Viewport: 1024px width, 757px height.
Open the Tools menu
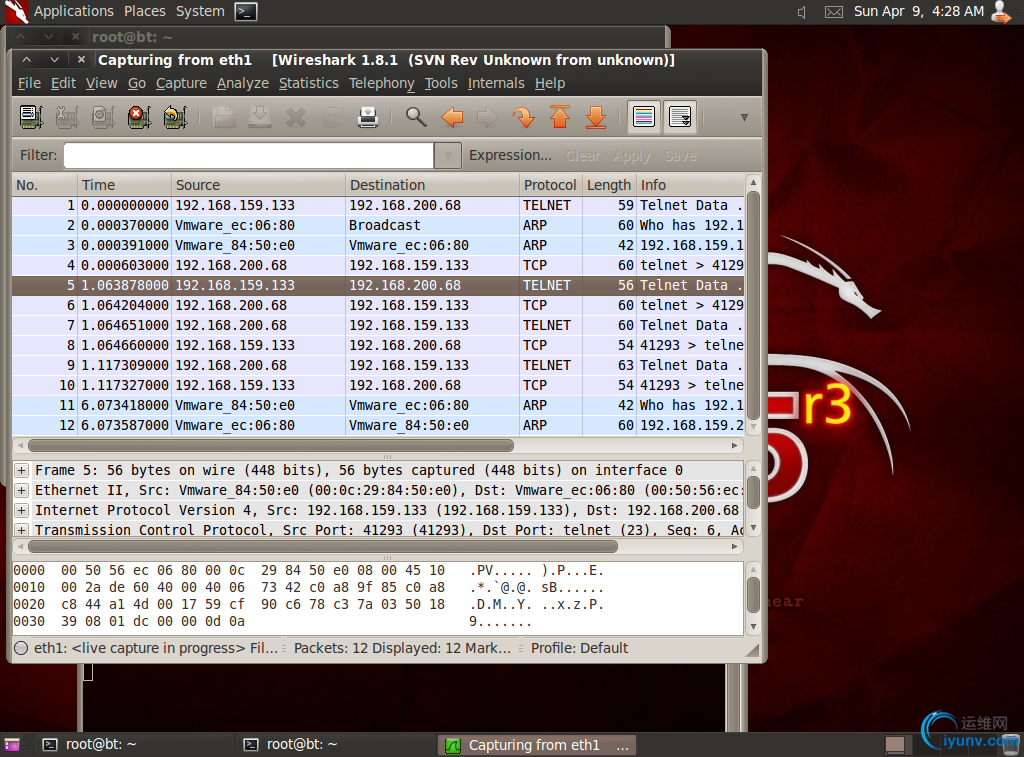pyautogui.click(x=441, y=83)
